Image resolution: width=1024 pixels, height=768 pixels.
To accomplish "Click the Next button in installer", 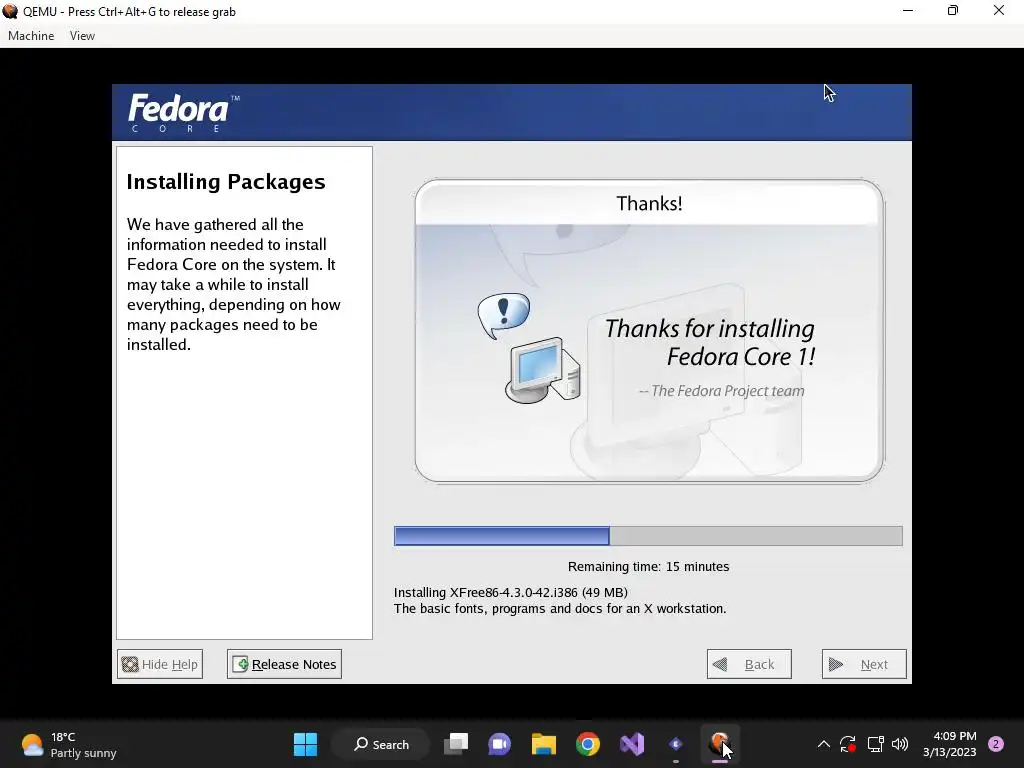I will (864, 664).
